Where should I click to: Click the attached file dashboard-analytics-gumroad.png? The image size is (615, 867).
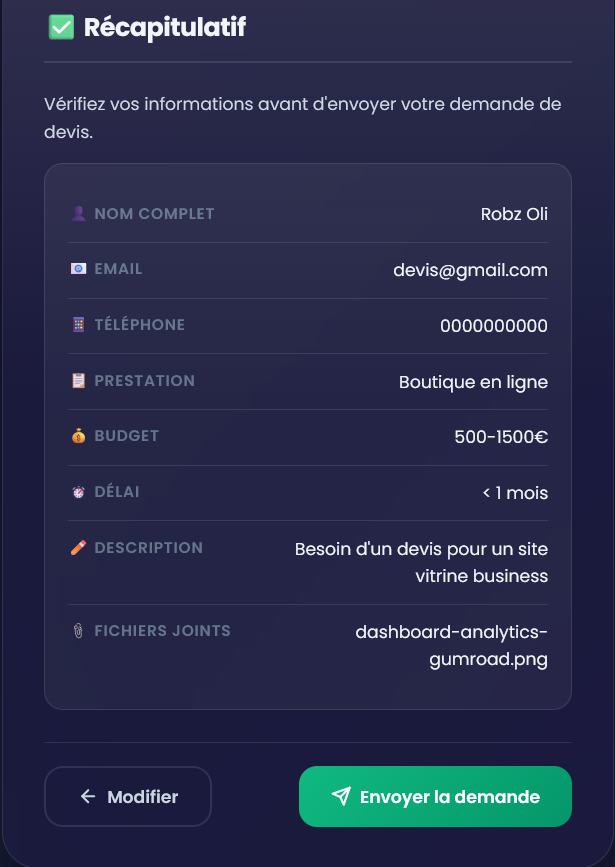click(x=451, y=646)
